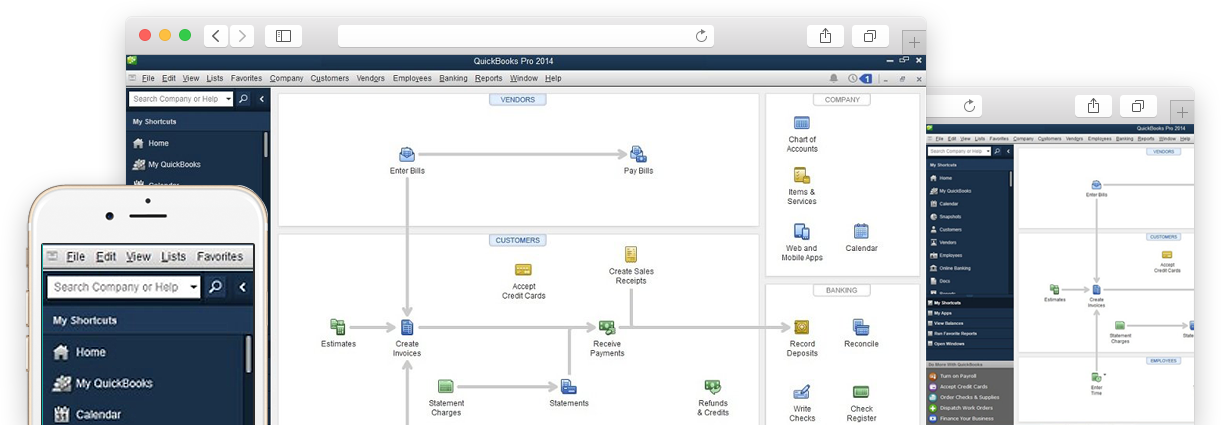Image resolution: width=1221 pixels, height=425 pixels.
Task: Launch the Reconcile banking icon
Action: pyautogui.click(x=860, y=327)
